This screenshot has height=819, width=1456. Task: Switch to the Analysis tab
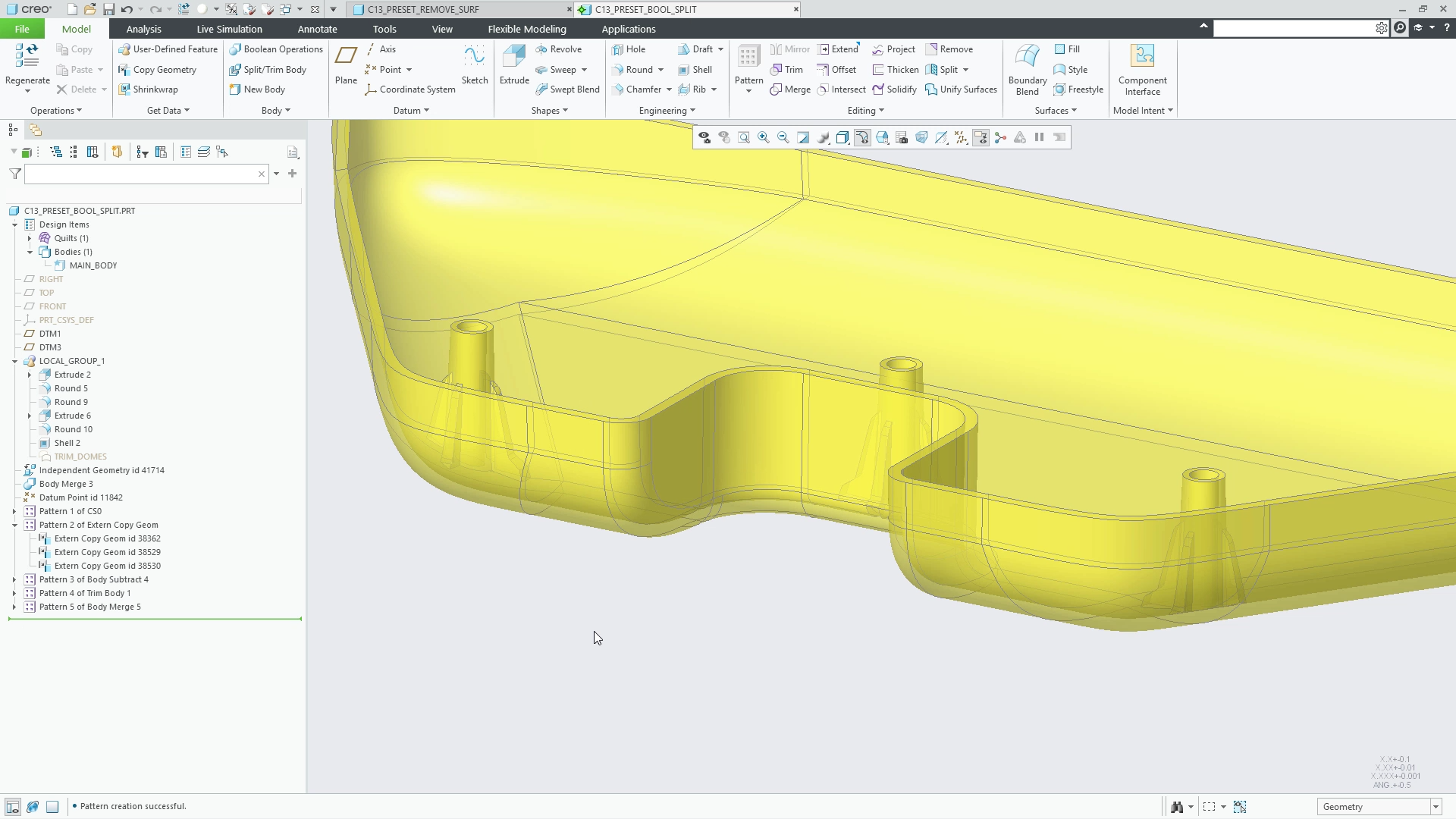tap(143, 29)
